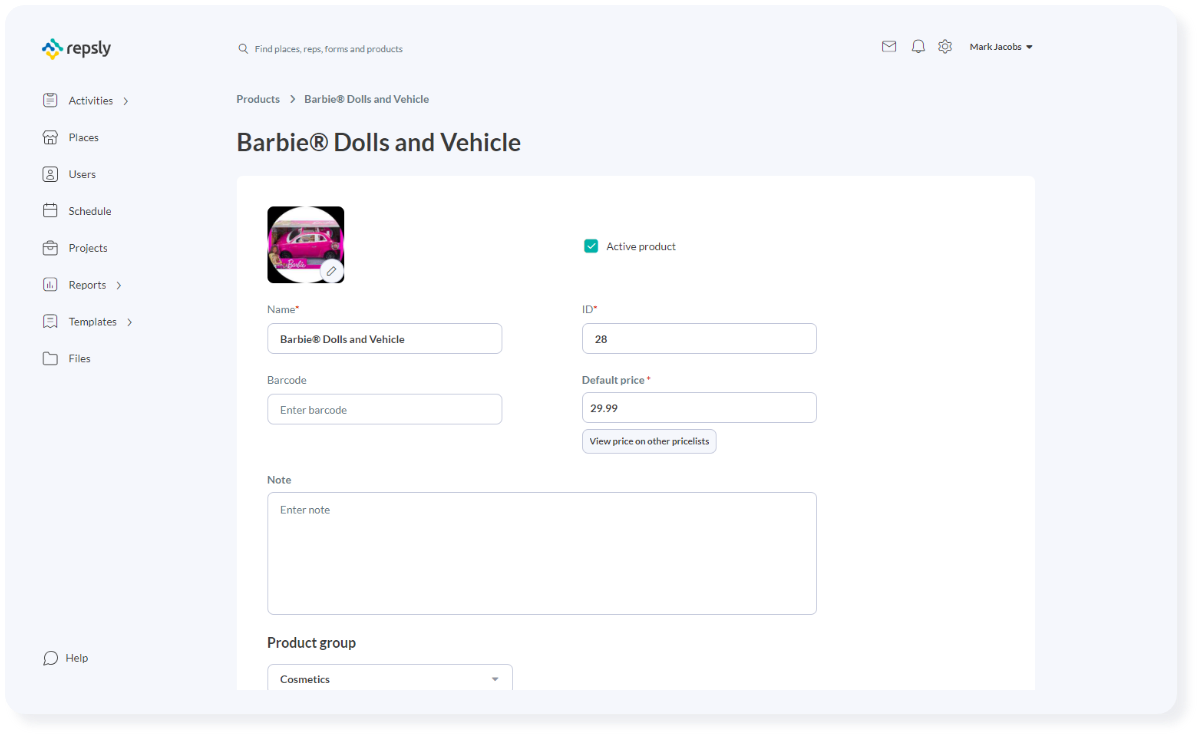Click View price on other pricelists
Viewport: 1202px width, 739px height.
click(649, 441)
